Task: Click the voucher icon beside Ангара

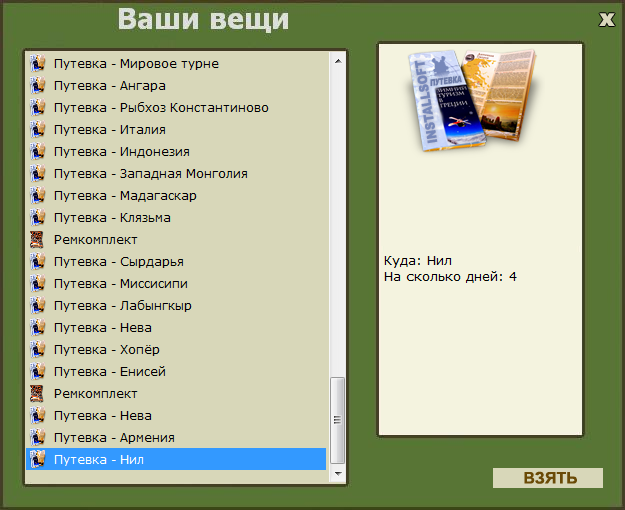Action: click(x=37, y=86)
